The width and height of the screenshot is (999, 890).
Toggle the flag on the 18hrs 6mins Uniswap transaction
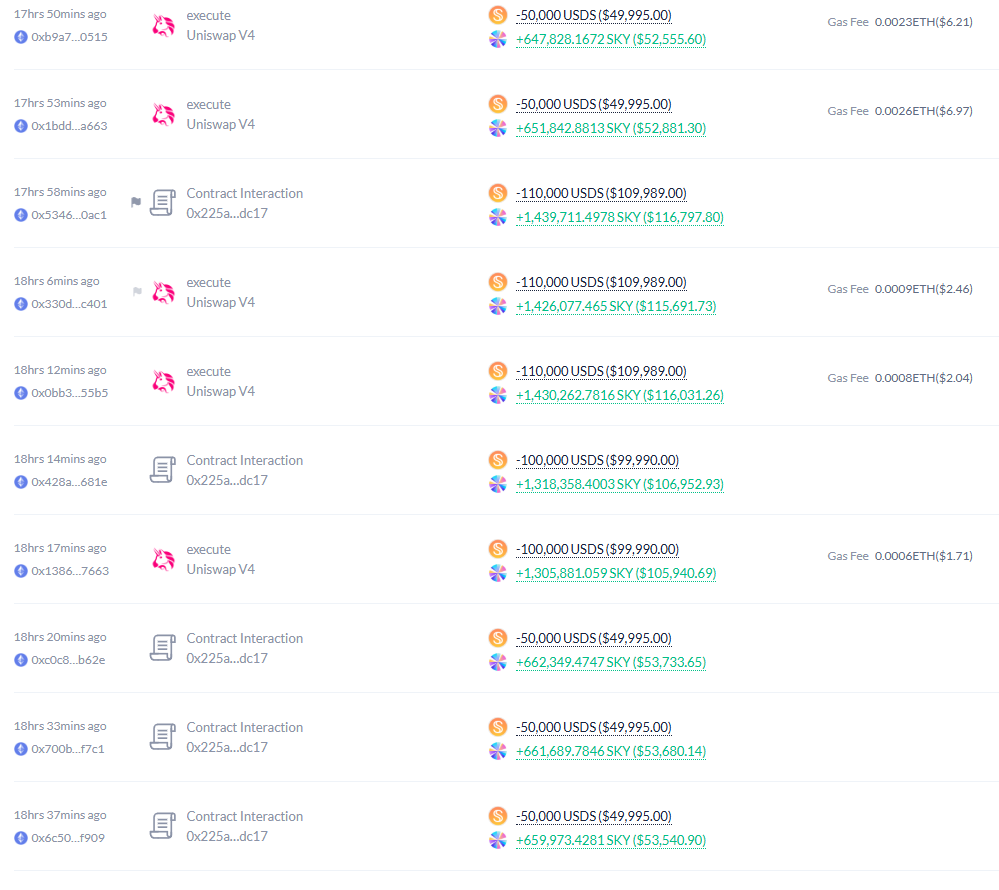[x=135, y=292]
